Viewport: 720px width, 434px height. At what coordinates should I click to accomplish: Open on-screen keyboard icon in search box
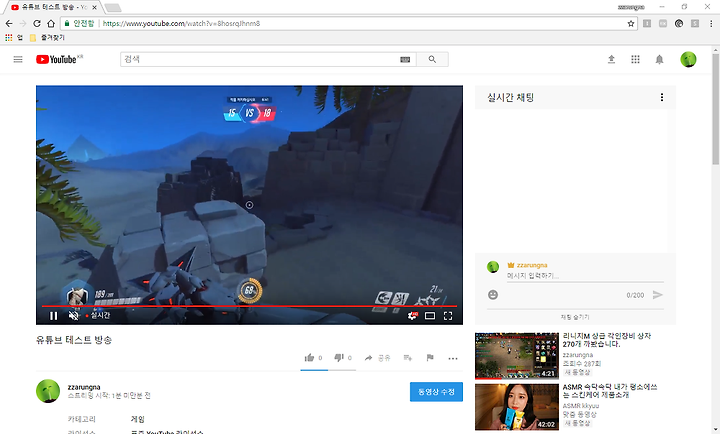pos(405,59)
